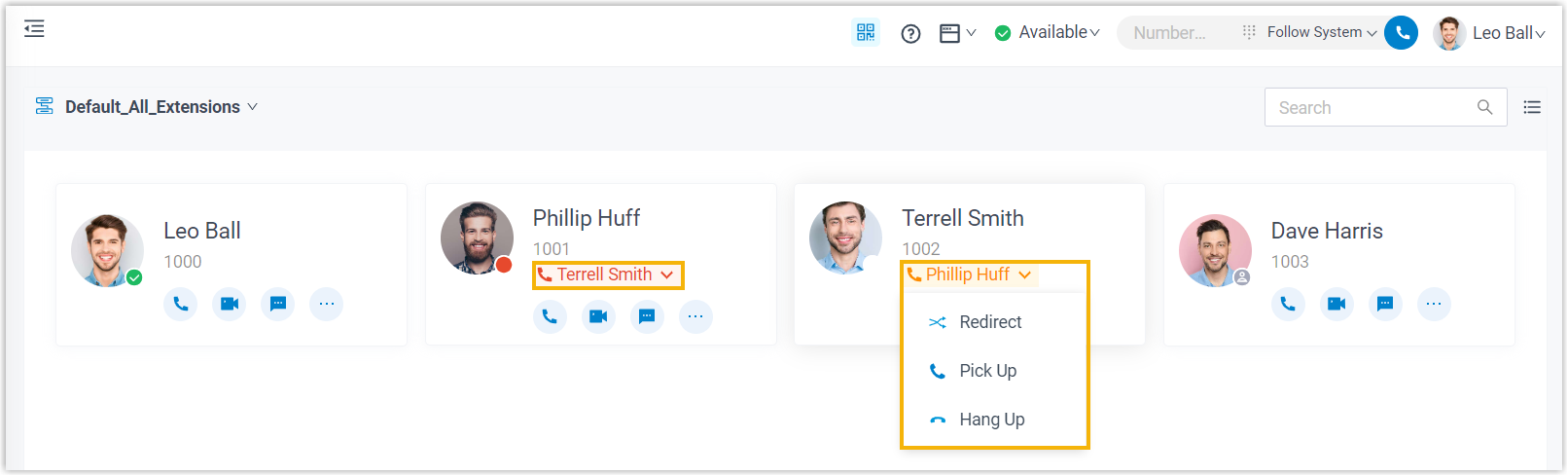Screen dimensions: 1568x476
Task: Call Dave Harris audio phone icon
Action: click(x=1287, y=304)
